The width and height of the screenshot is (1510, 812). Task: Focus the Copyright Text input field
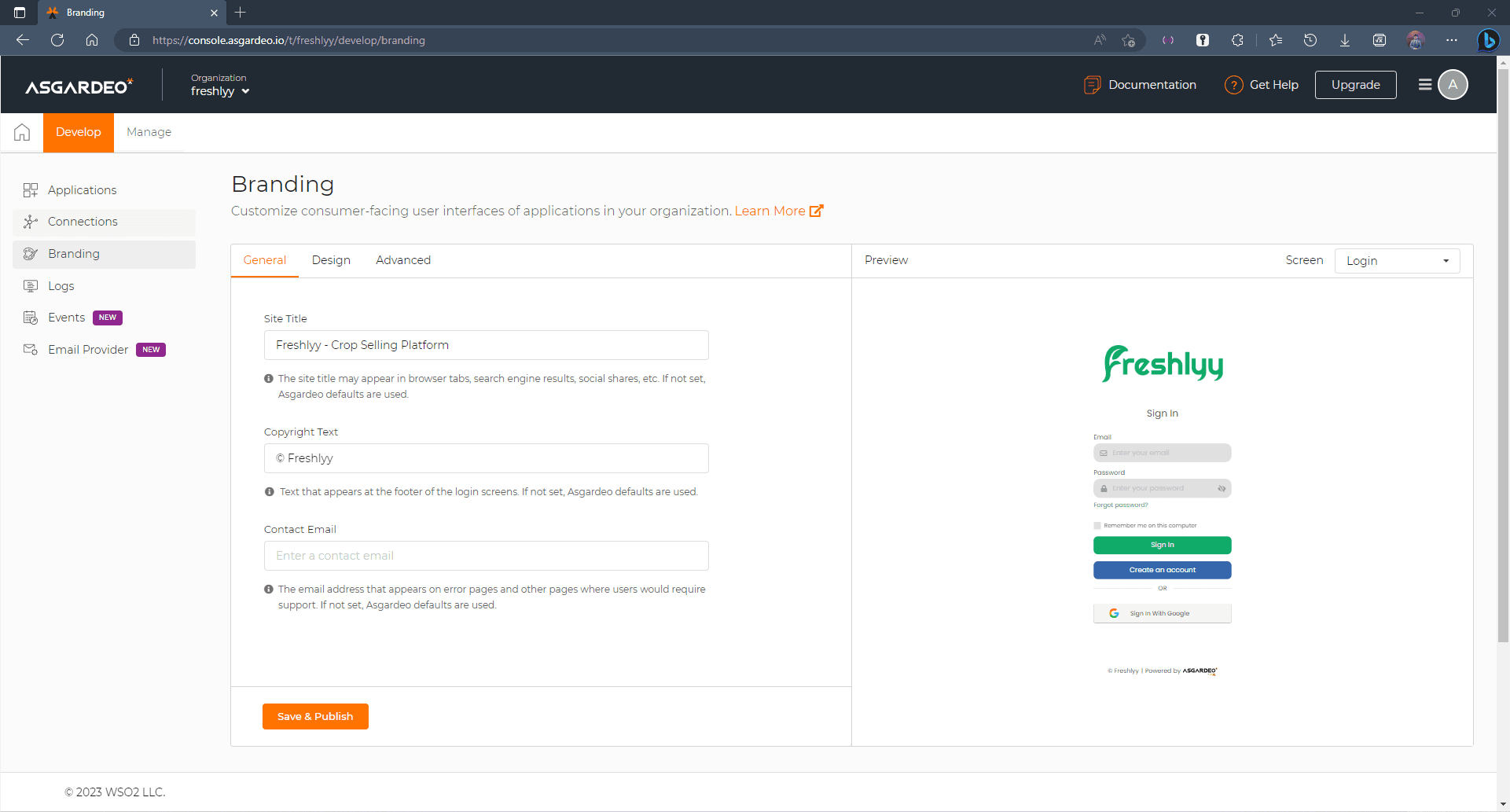[x=486, y=458]
